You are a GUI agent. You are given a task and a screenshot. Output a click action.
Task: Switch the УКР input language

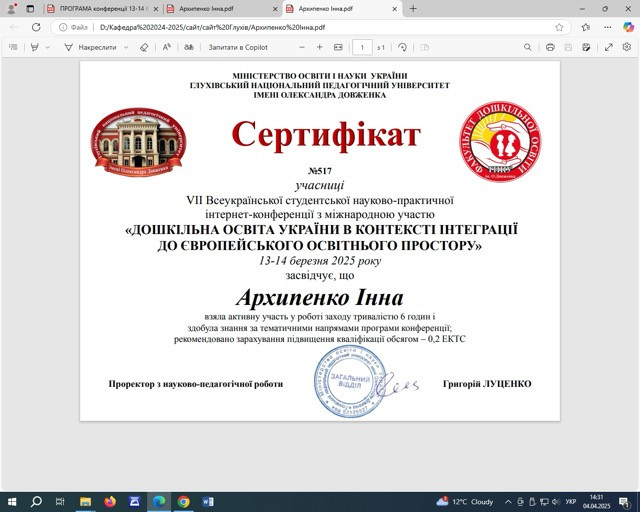click(571, 502)
